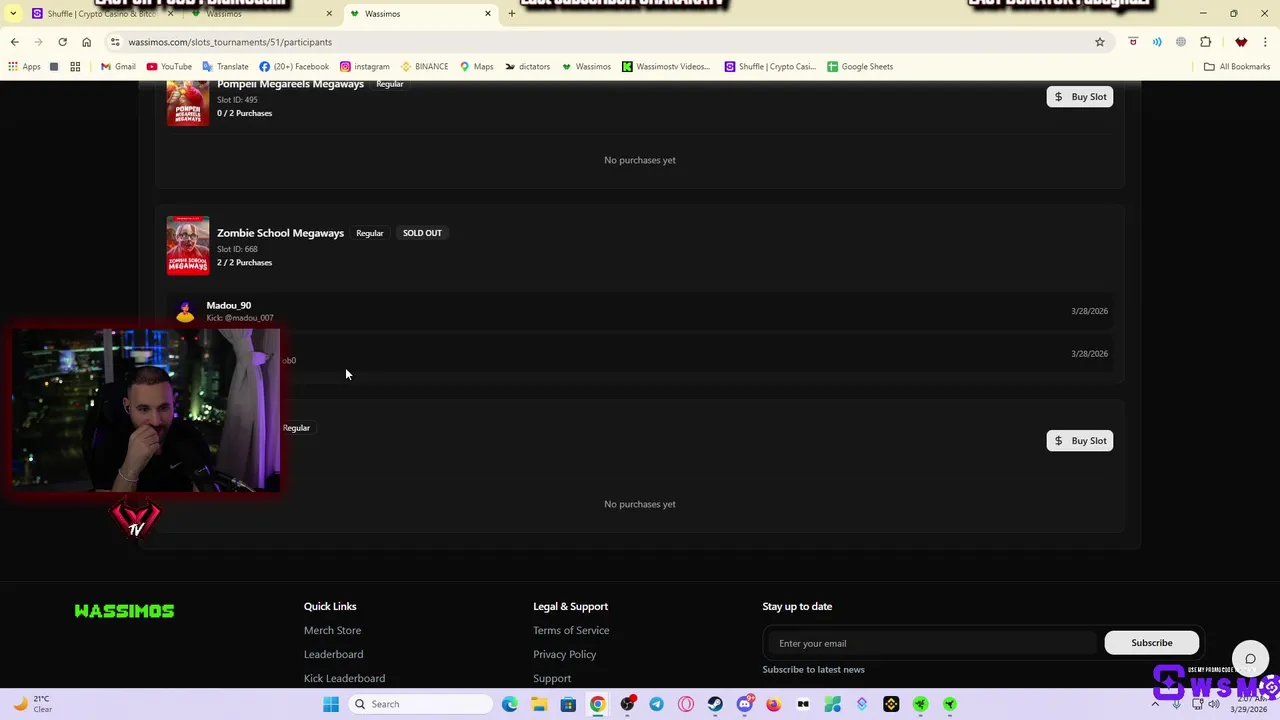Click the Zombie School Megaways title
Image resolution: width=1280 pixels, height=720 pixels.
pos(280,233)
